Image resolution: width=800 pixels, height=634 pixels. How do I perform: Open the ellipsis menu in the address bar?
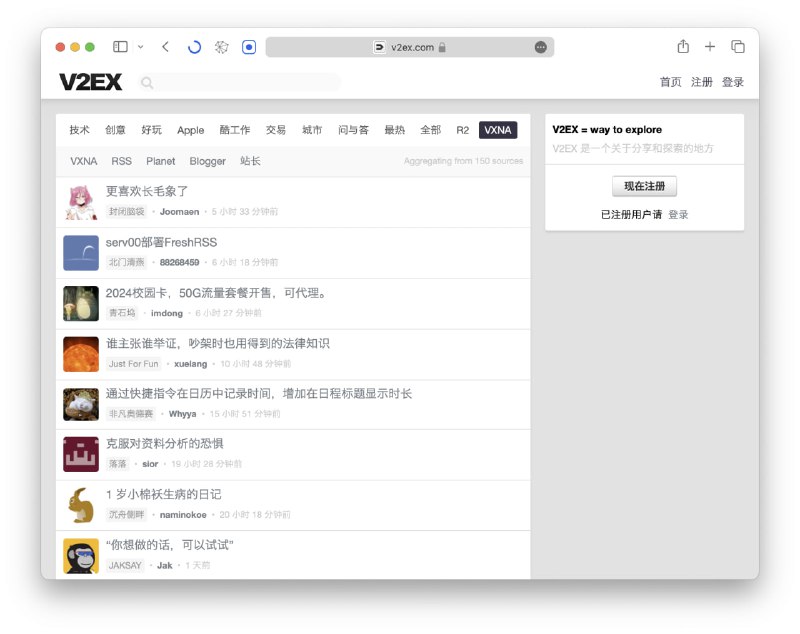tap(539, 46)
